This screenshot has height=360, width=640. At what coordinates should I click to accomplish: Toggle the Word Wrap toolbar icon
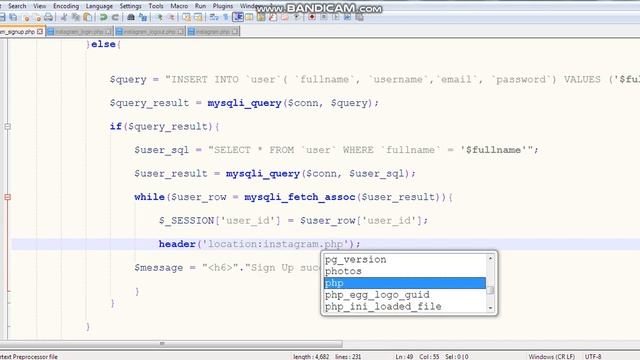coord(213,17)
